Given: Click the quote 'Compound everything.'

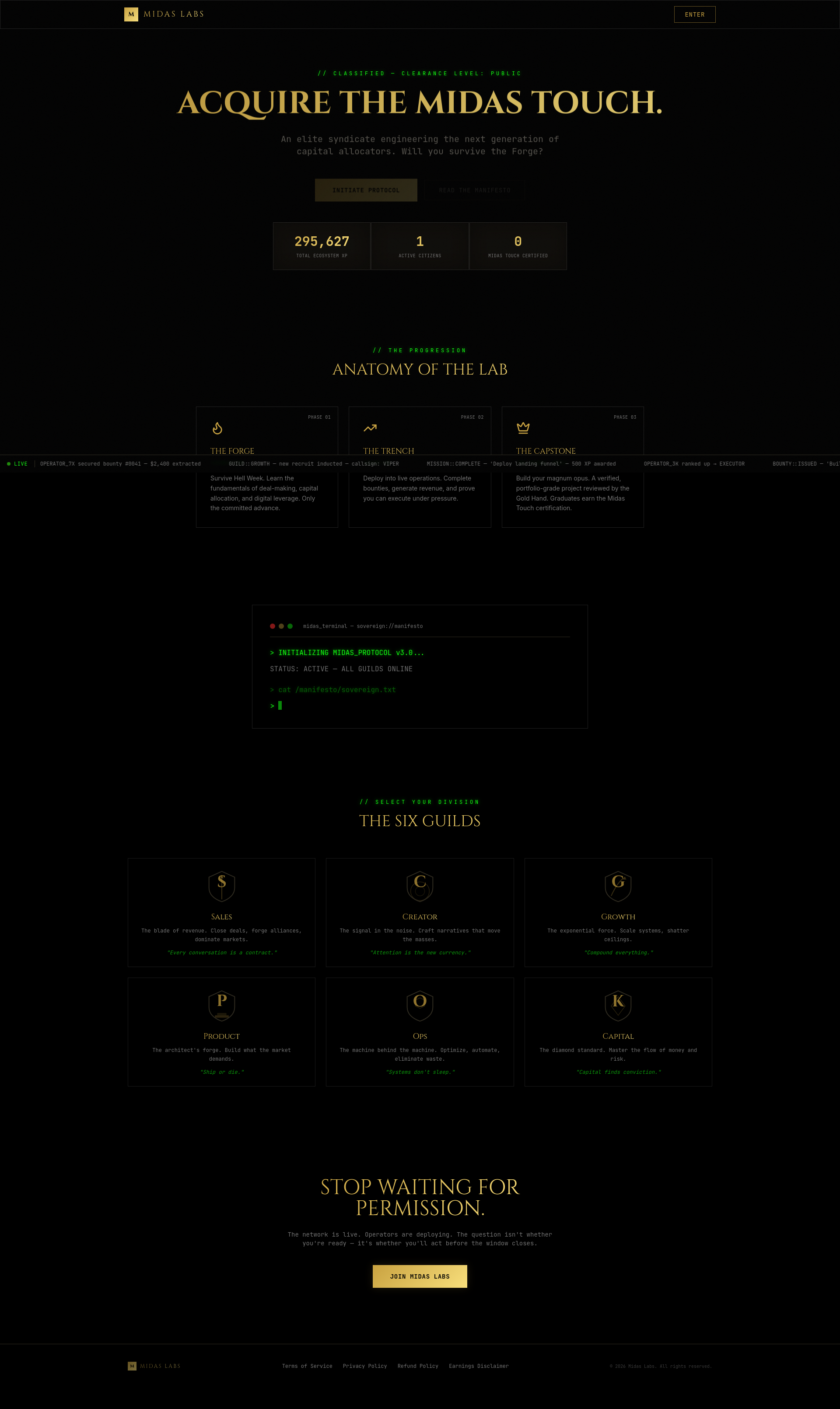Looking at the screenshot, I should point(618,953).
